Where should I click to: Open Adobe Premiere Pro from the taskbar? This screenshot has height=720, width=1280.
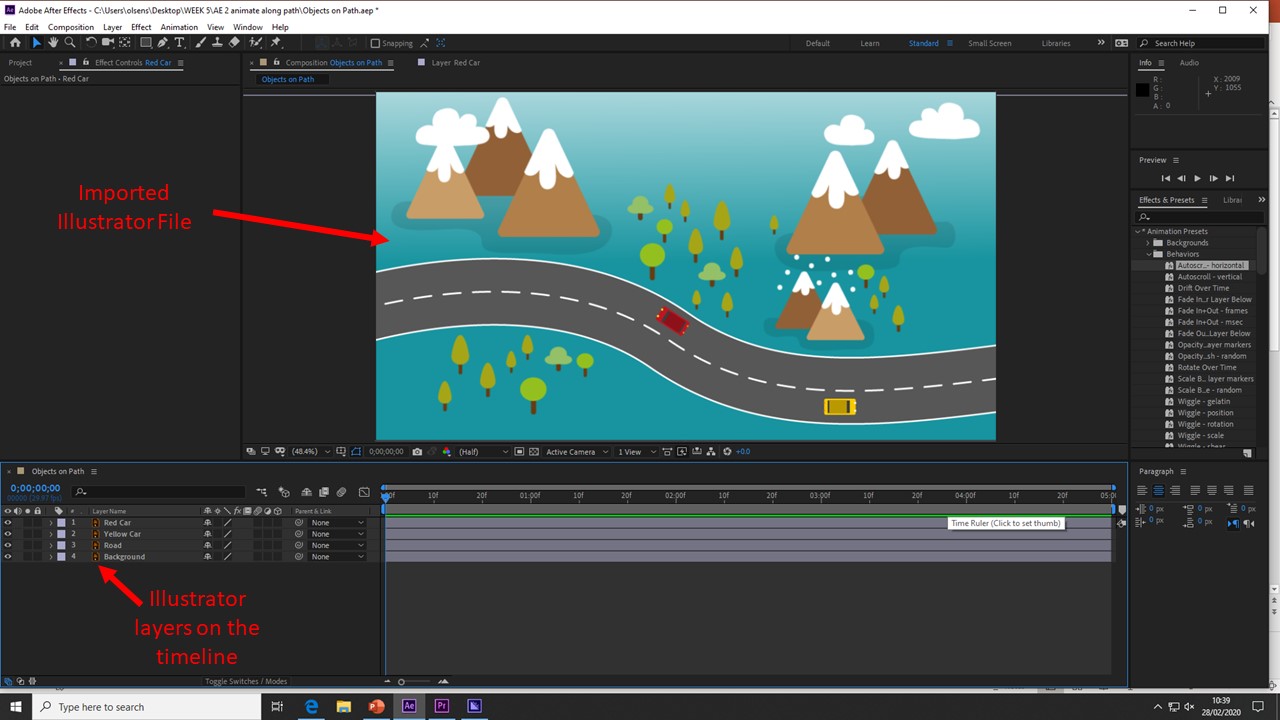[x=441, y=706]
